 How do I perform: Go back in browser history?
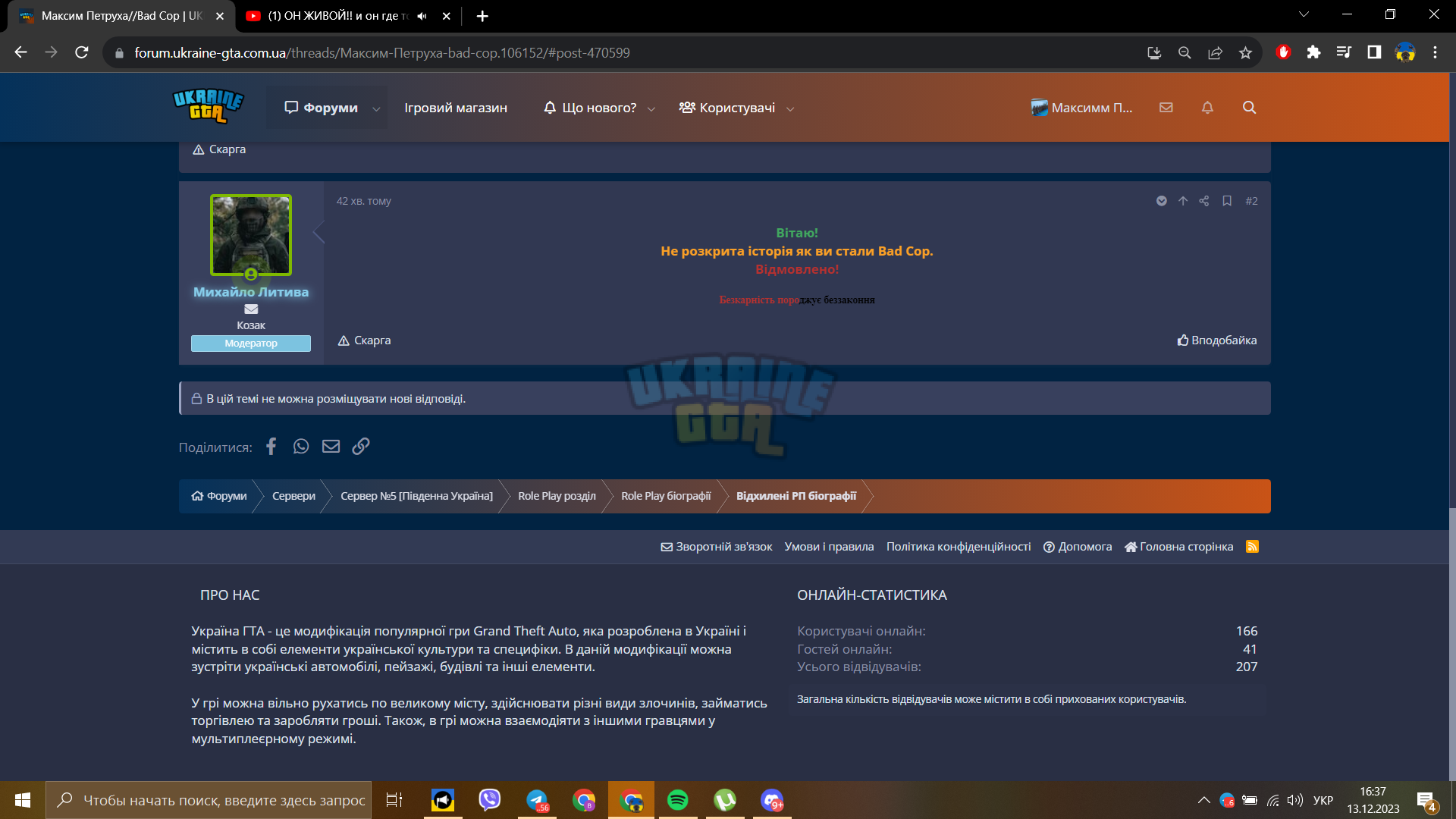(x=20, y=52)
